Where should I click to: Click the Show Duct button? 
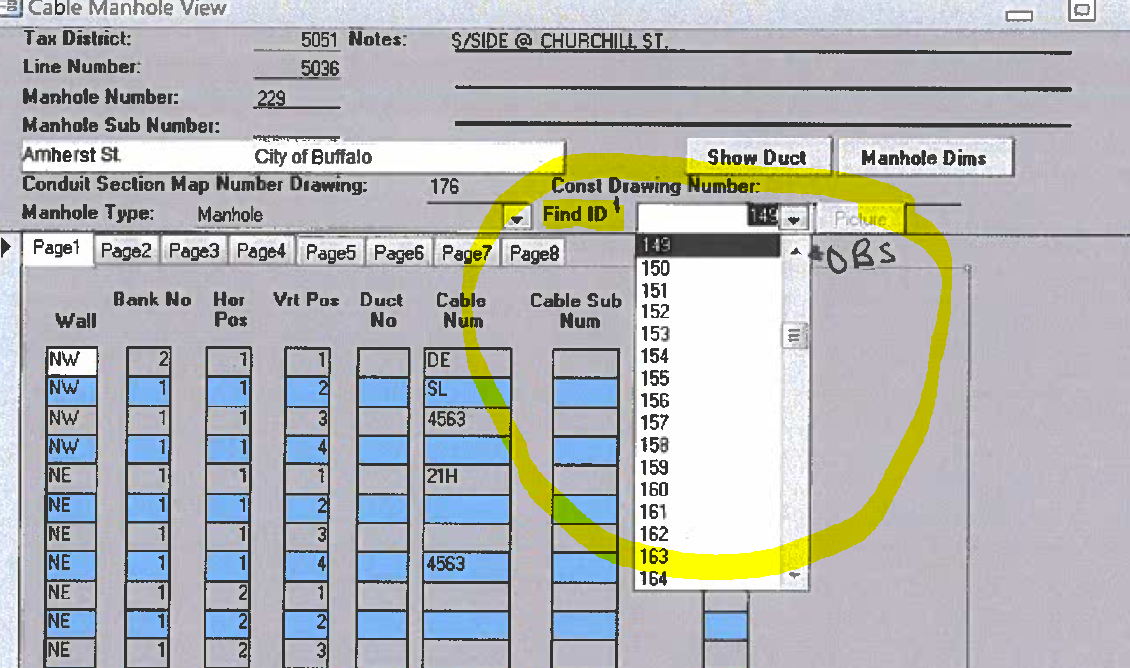pyautogui.click(x=758, y=158)
